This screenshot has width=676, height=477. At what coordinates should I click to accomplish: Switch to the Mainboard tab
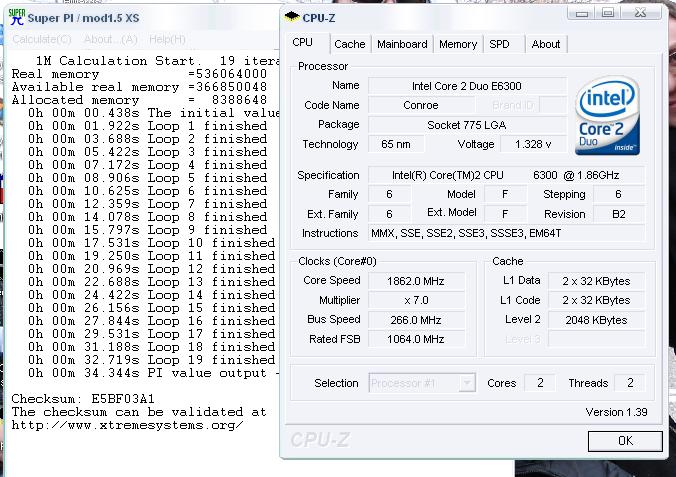tap(402, 44)
